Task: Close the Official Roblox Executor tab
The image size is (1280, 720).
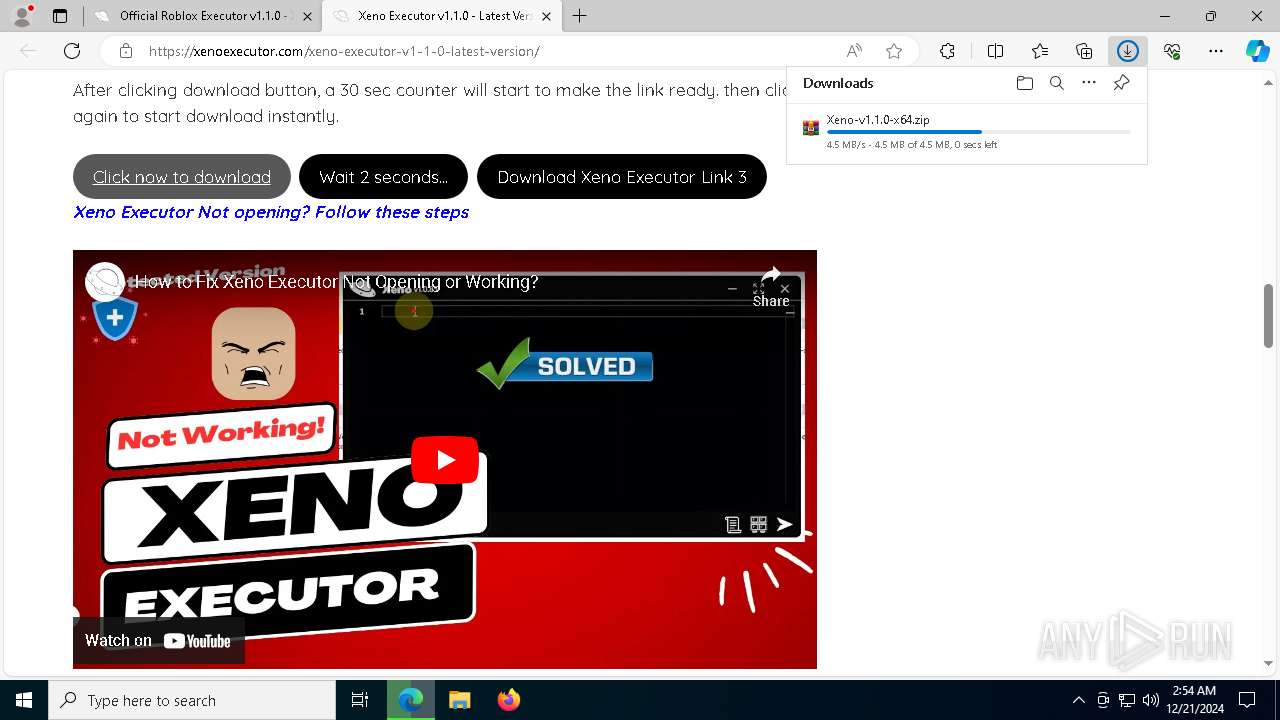Action: pyautogui.click(x=307, y=16)
